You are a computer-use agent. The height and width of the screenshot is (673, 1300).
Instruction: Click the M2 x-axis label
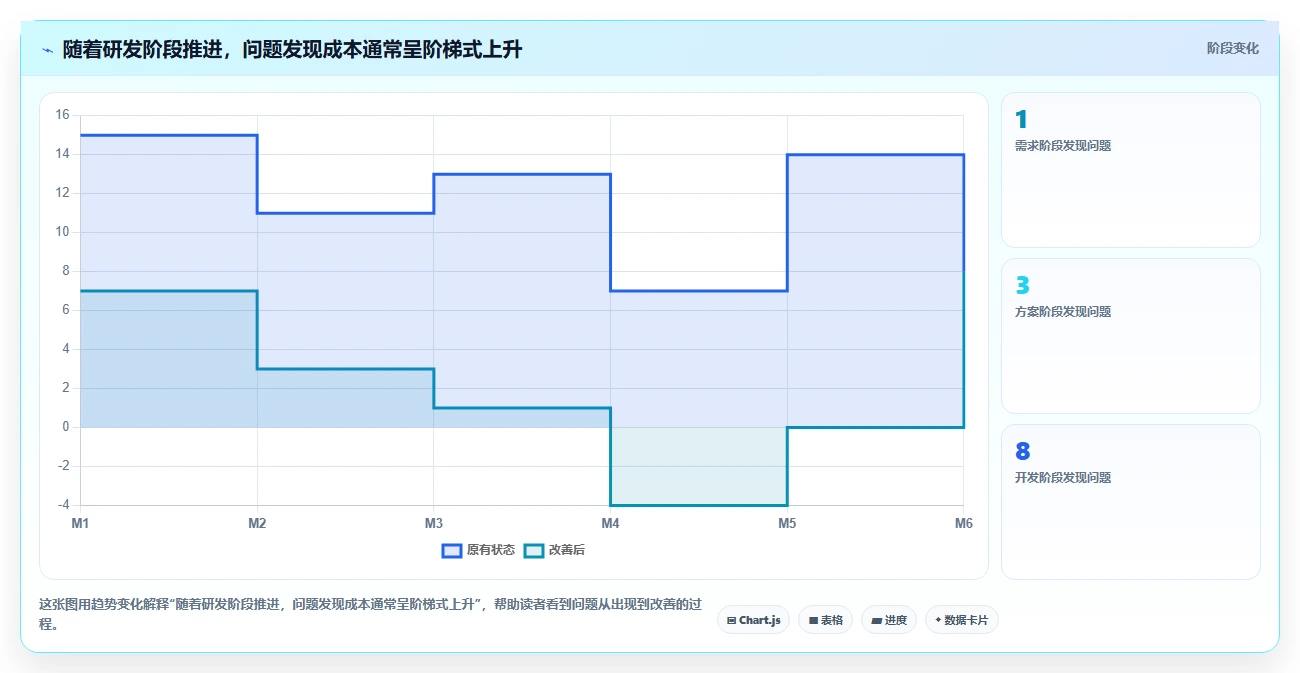click(257, 523)
